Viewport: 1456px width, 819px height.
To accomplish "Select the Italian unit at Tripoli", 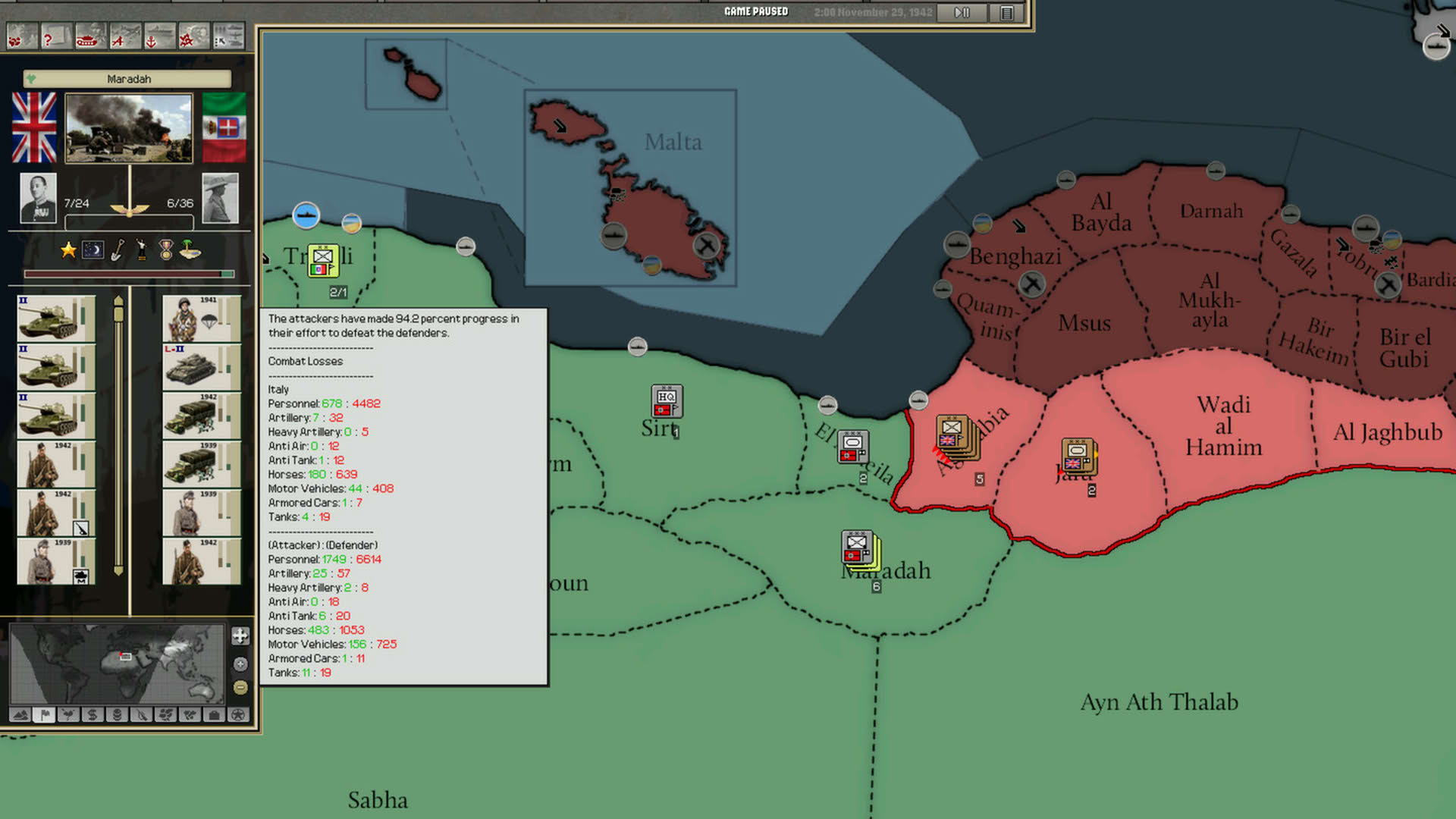I will tap(323, 260).
